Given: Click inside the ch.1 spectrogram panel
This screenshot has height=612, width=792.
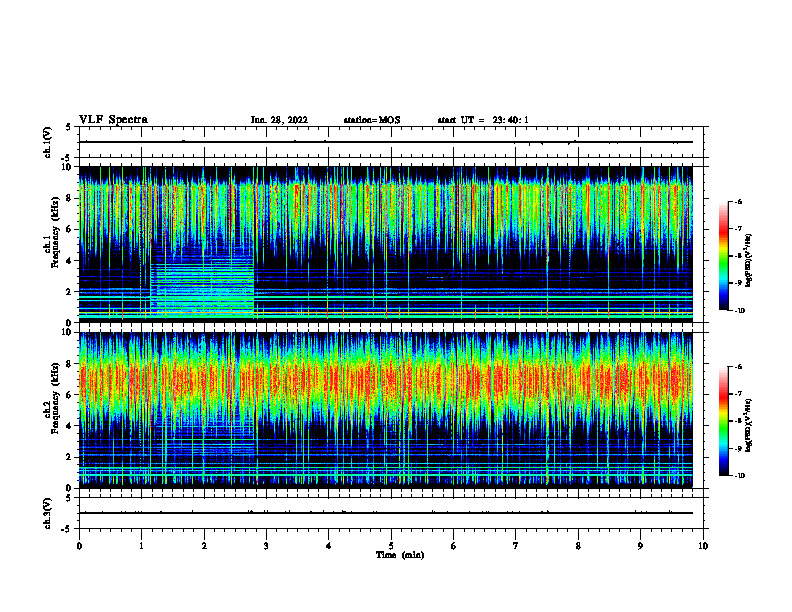Looking at the screenshot, I should [x=385, y=244].
